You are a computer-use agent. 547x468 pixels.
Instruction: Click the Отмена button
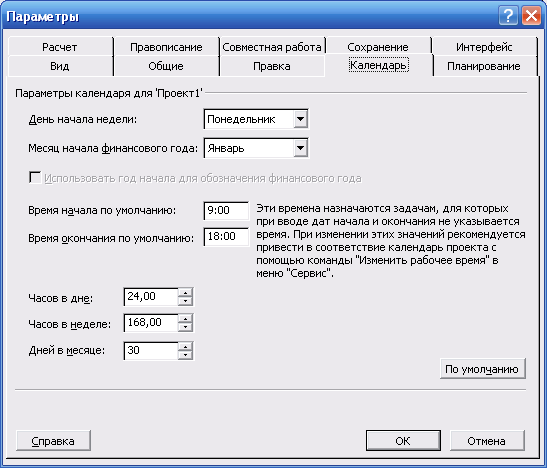pos(487,441)
